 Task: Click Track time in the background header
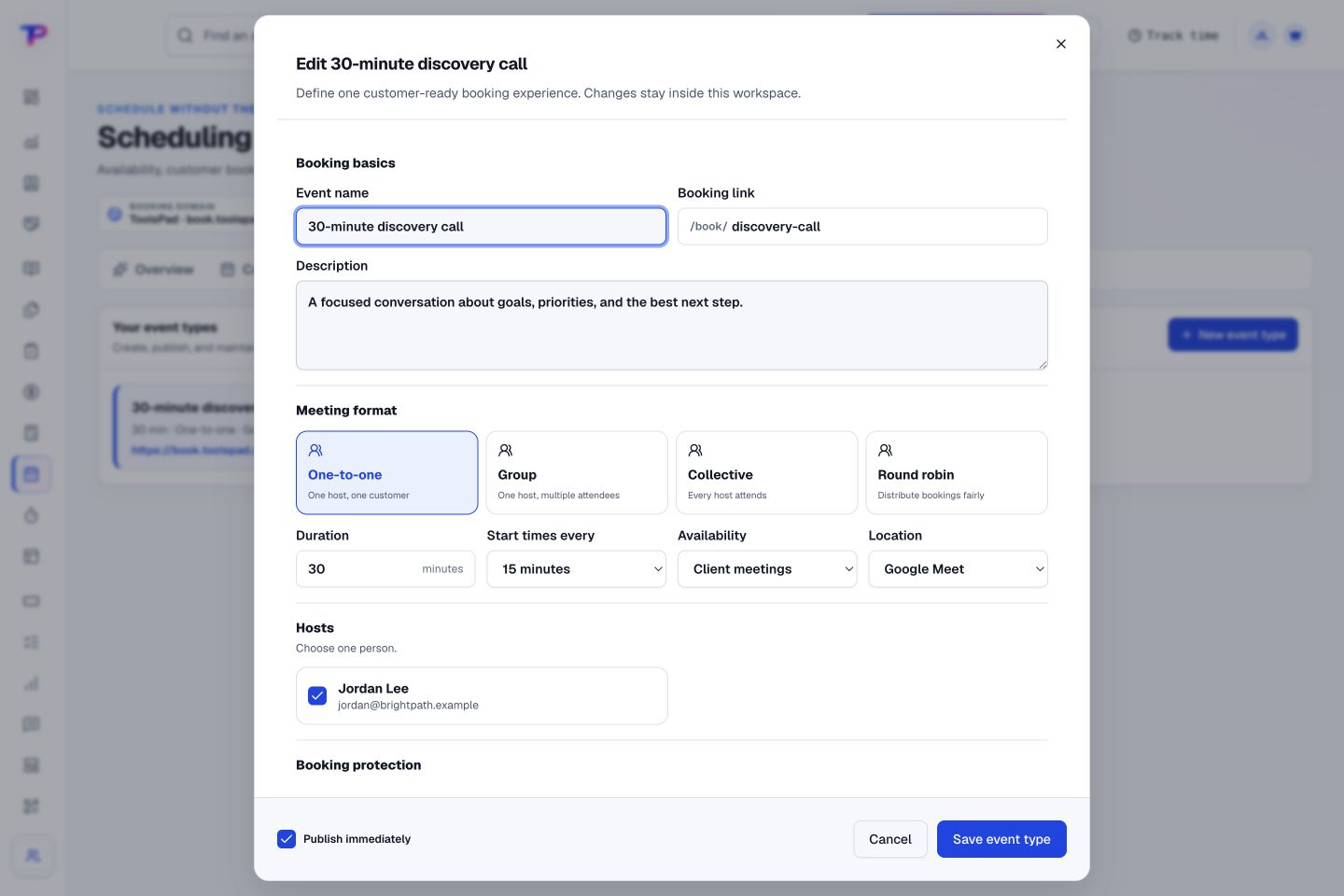coord(1173,35)
